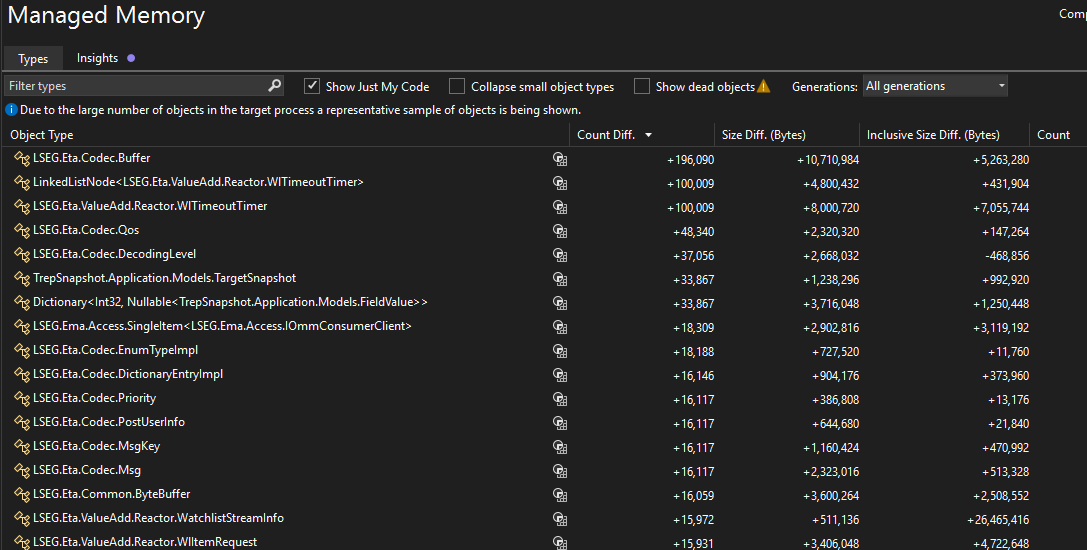Click the purple dot on the Insights tab
This screenshot has width=1087, height=550.
131,58
